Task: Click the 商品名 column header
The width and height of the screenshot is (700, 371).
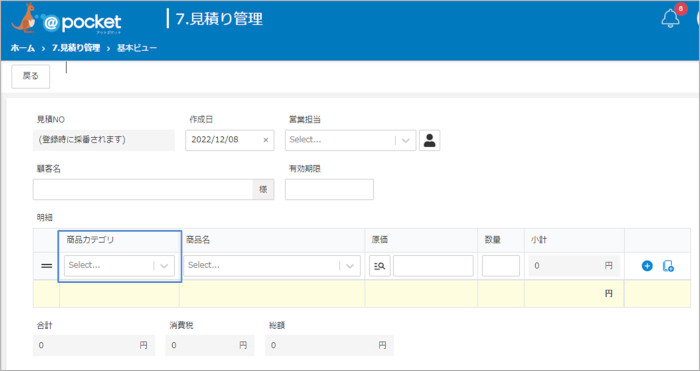Action: [x=198, y=240]
